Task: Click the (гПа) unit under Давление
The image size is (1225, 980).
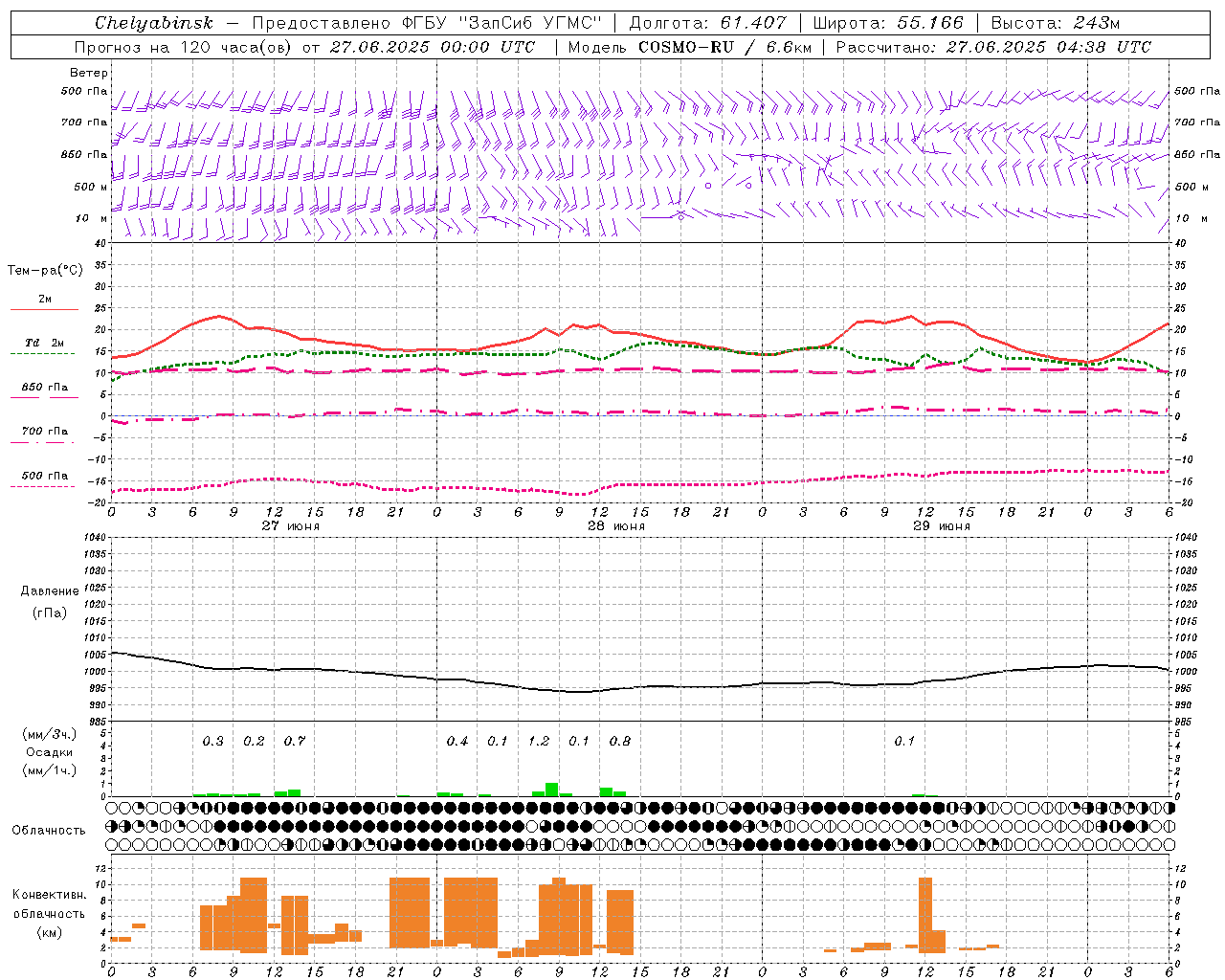Action: (x=50, y=612)
